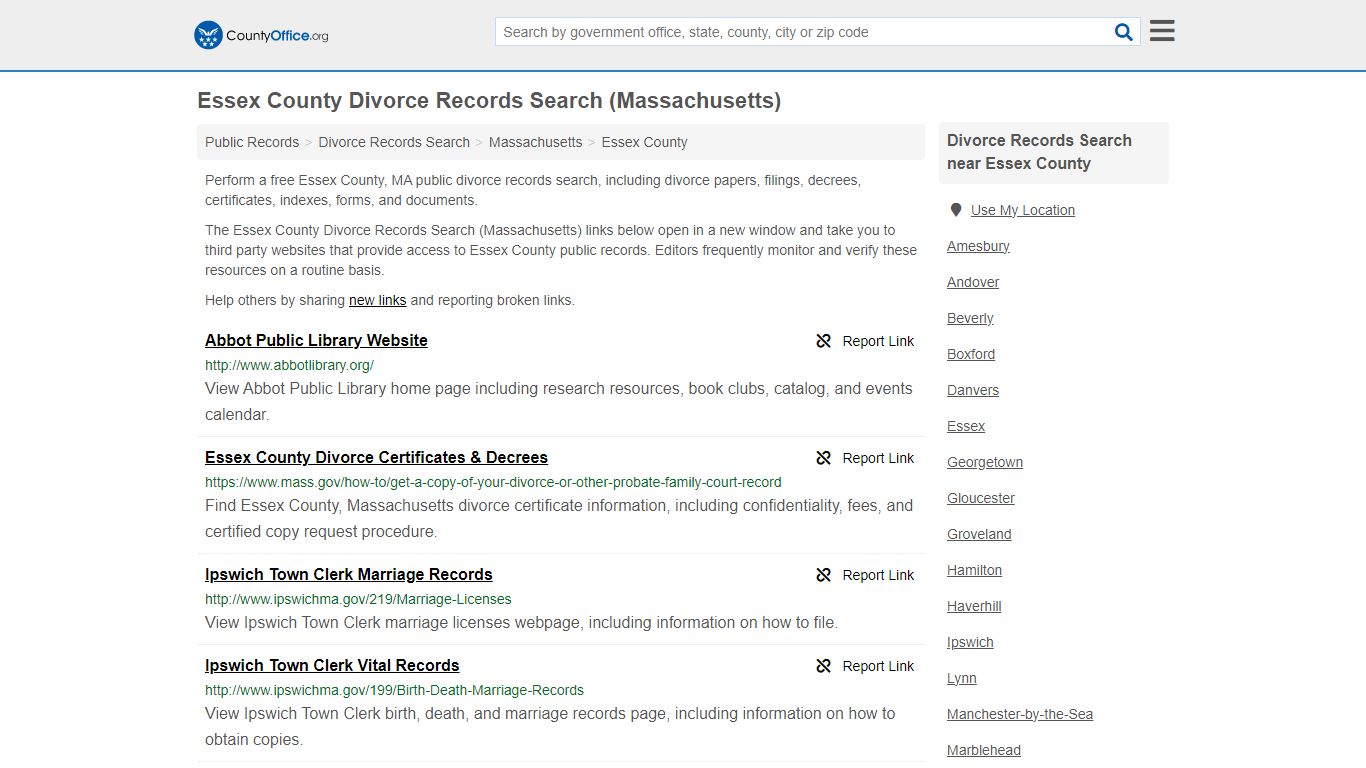The height and width of the screenshot is (768, 1366).
Task: Select Gloucester in nearby list
Action: pyautogui.click(x=981, y=498)
